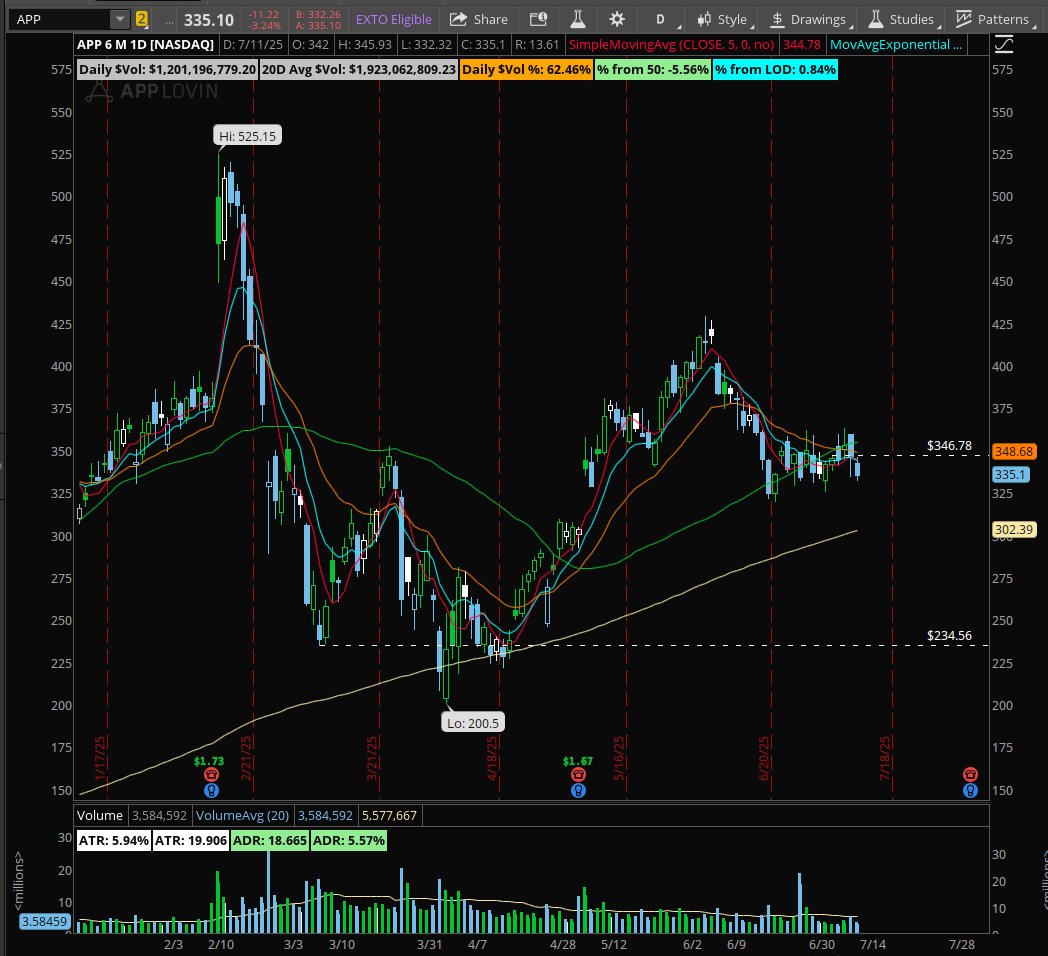Click the ADR: 5.57% green label
1048x956 pixels.
(x=349, y=840)
